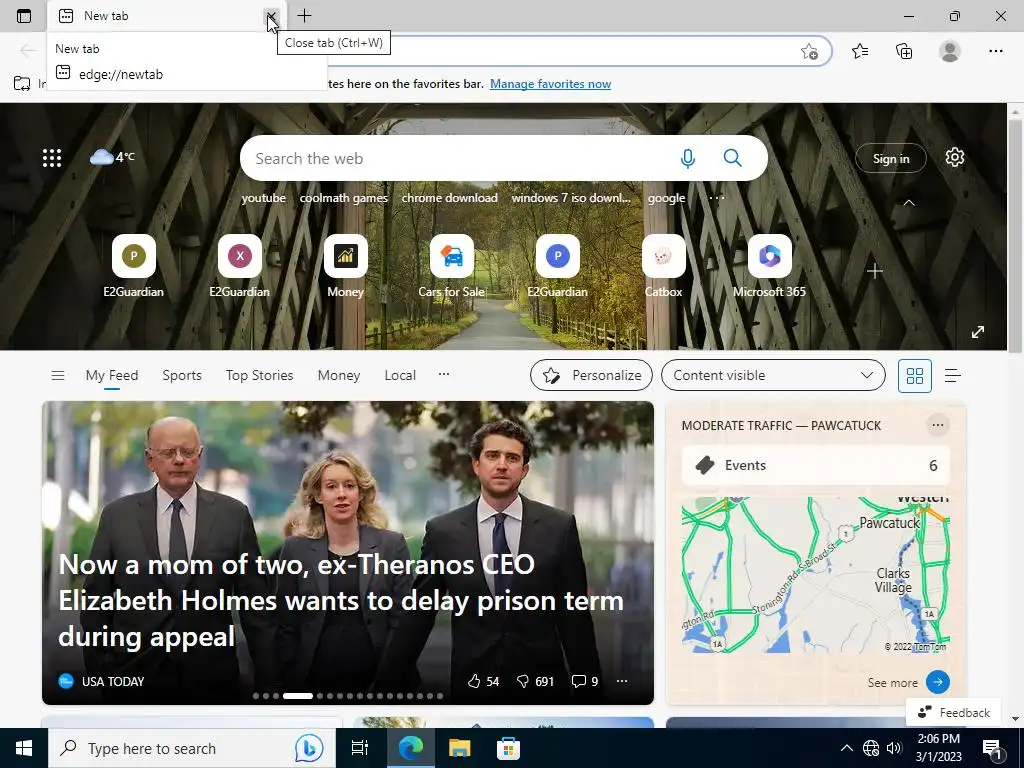Switch to the Local tab
The image size is (1024, 768).
tap(400, 376)
